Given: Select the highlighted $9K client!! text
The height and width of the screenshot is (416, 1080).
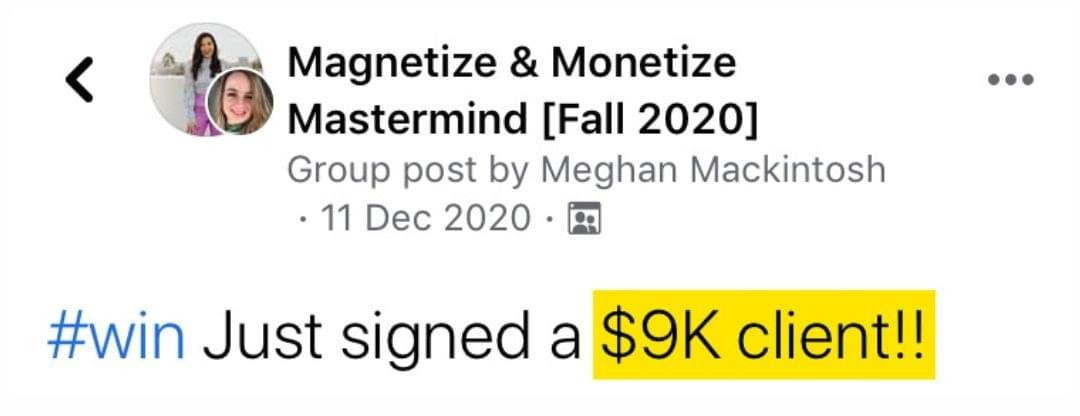Looking at the screenshot, I should coord(764,335).
